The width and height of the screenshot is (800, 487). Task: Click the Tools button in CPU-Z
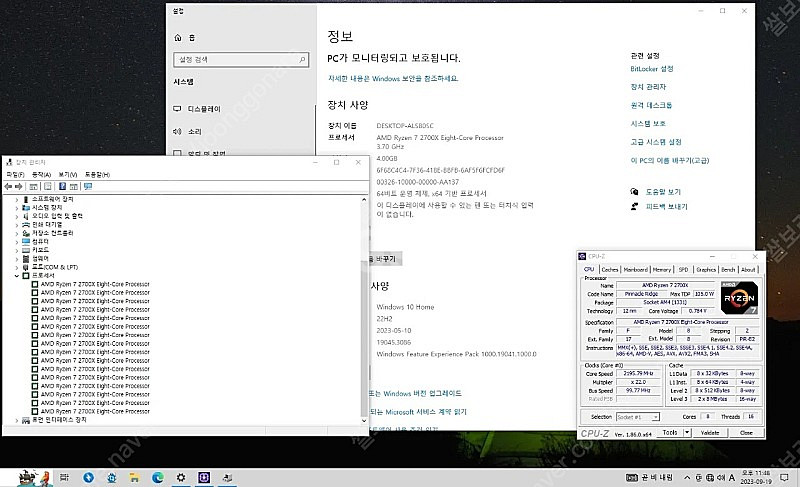[x=670, y=432]
